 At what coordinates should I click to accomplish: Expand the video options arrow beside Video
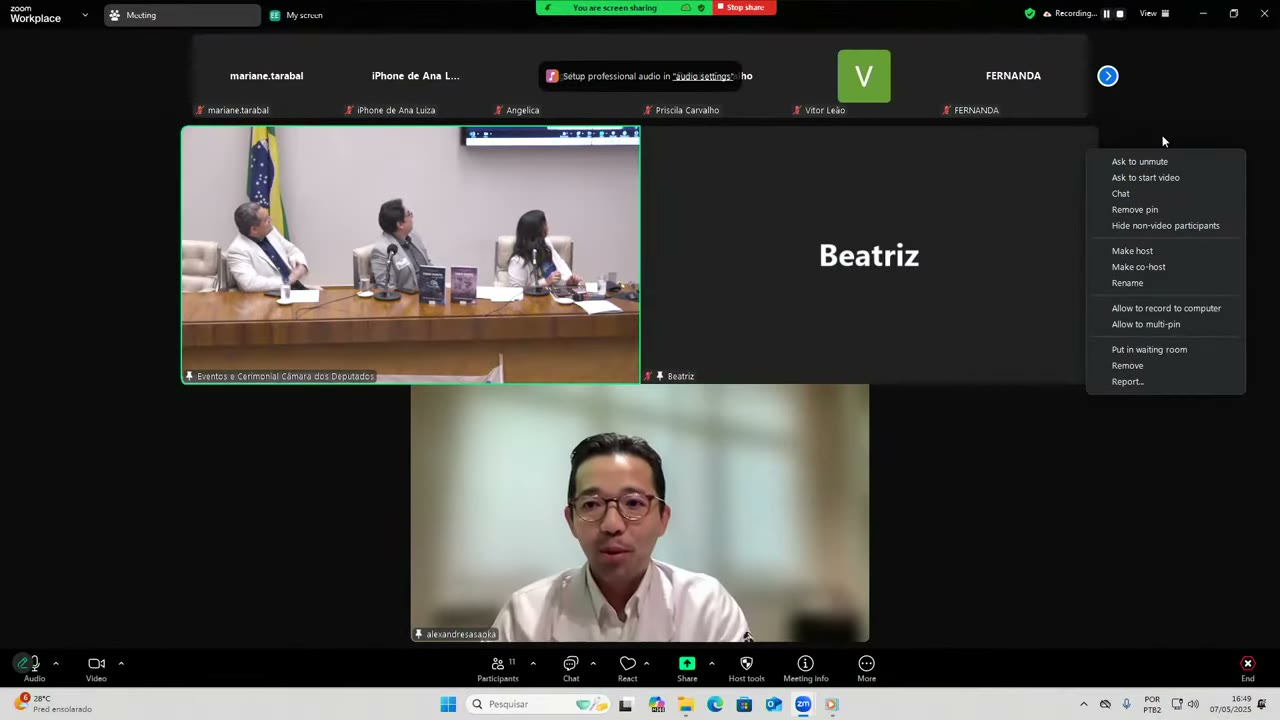click(121, 663)
